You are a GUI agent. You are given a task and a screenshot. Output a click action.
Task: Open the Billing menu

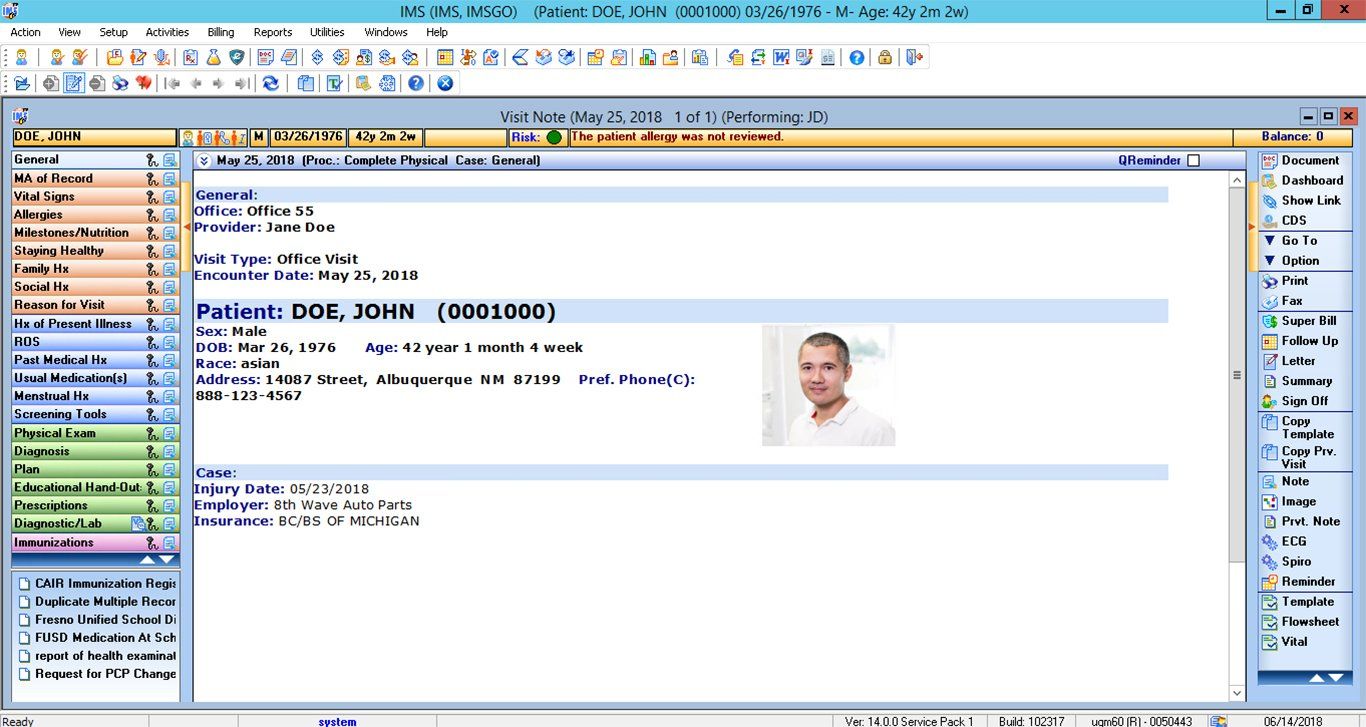(x=220, y=32)
